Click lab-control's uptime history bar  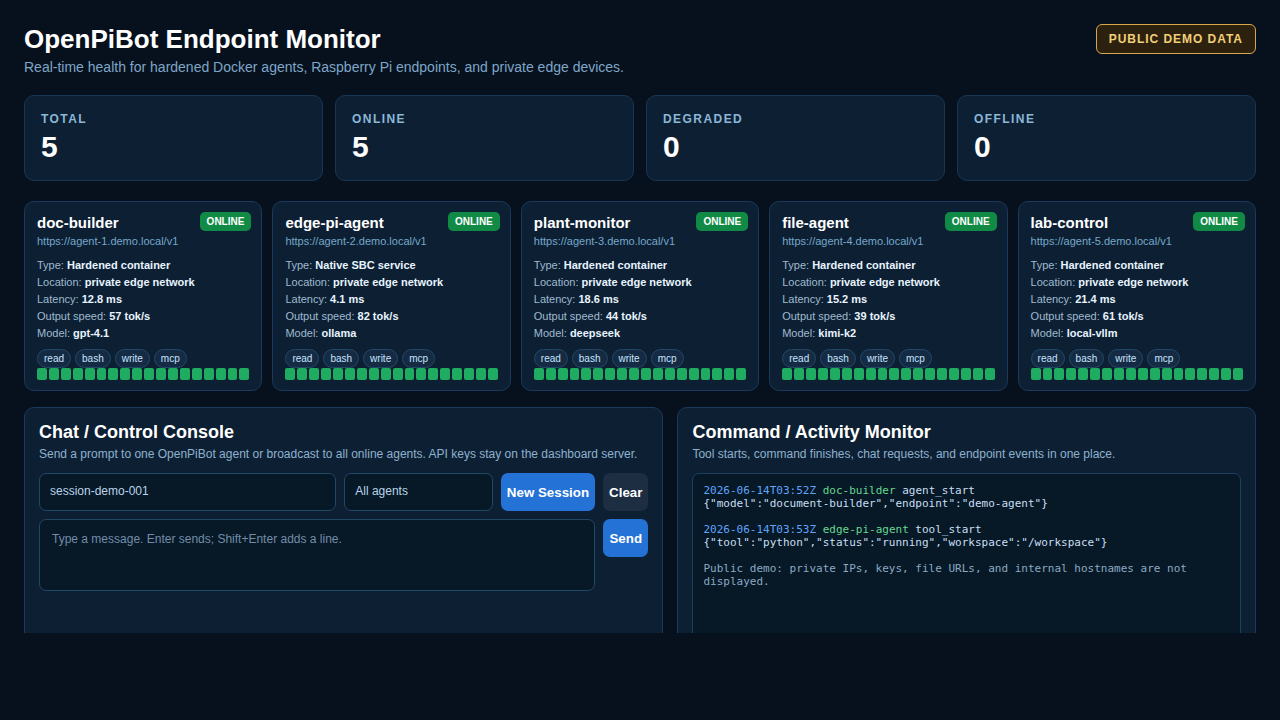tap(1137, 374)
